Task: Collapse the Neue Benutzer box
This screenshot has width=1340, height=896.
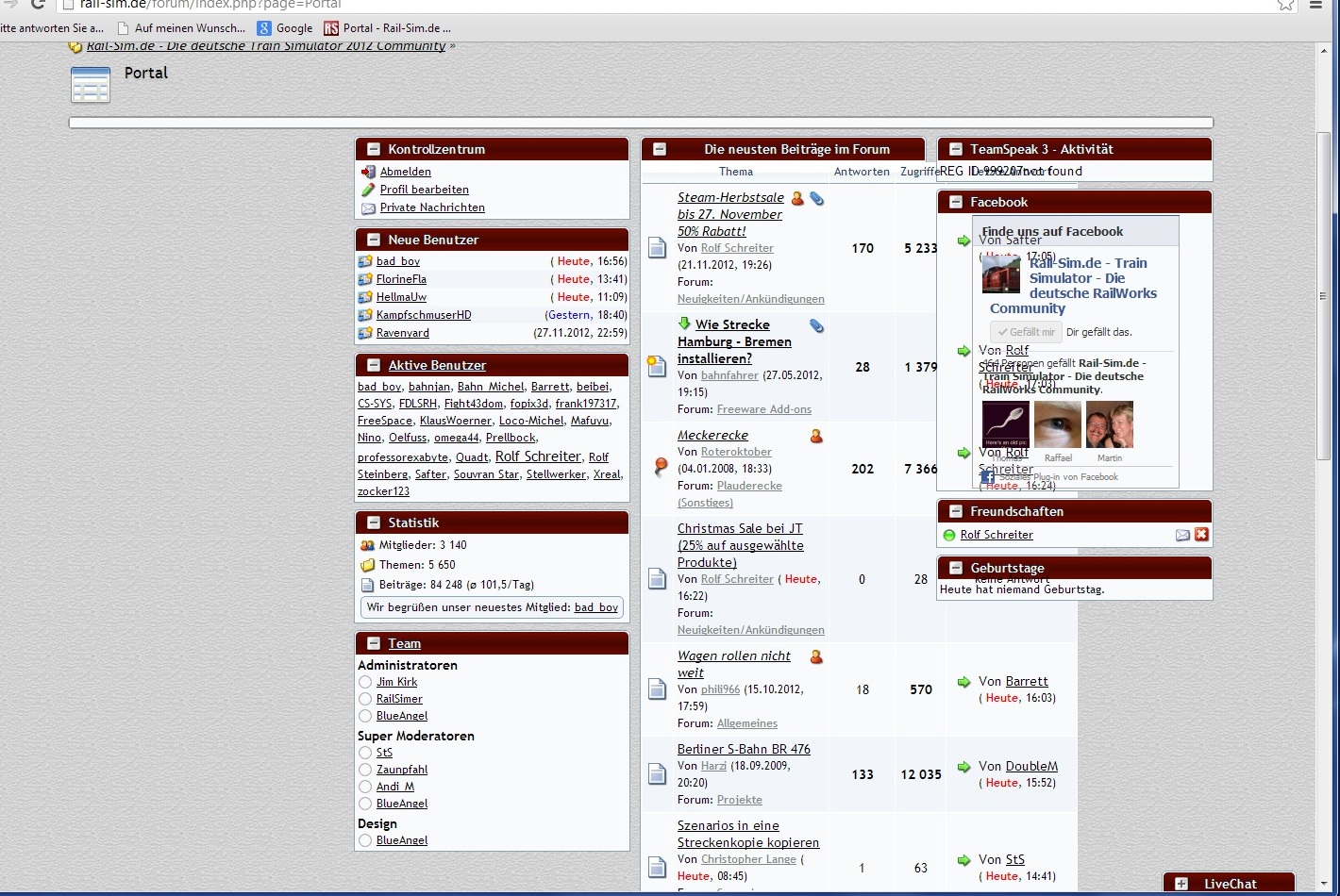Action: point(374,240)
